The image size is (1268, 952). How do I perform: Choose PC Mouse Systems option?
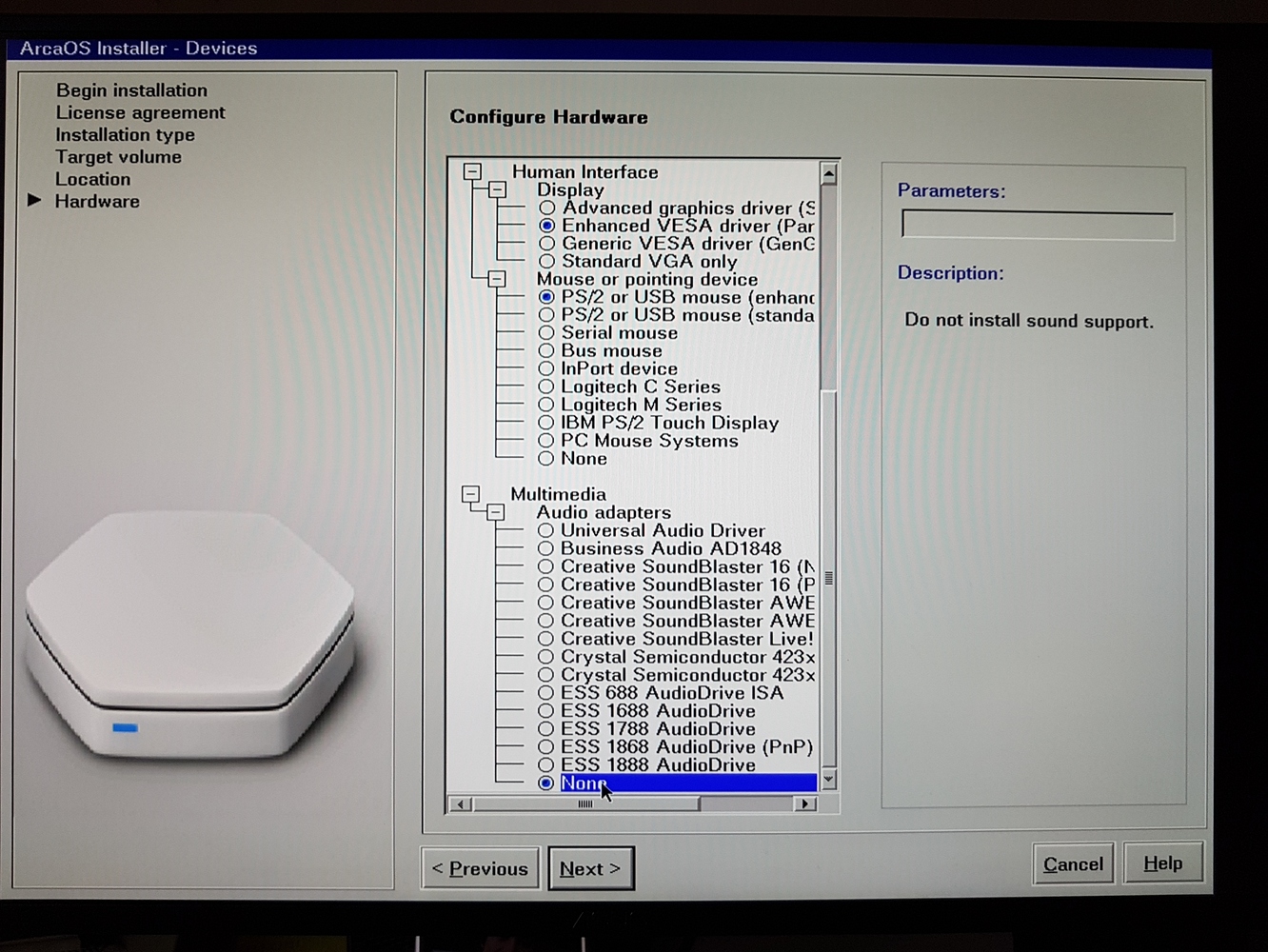(546, 441)
